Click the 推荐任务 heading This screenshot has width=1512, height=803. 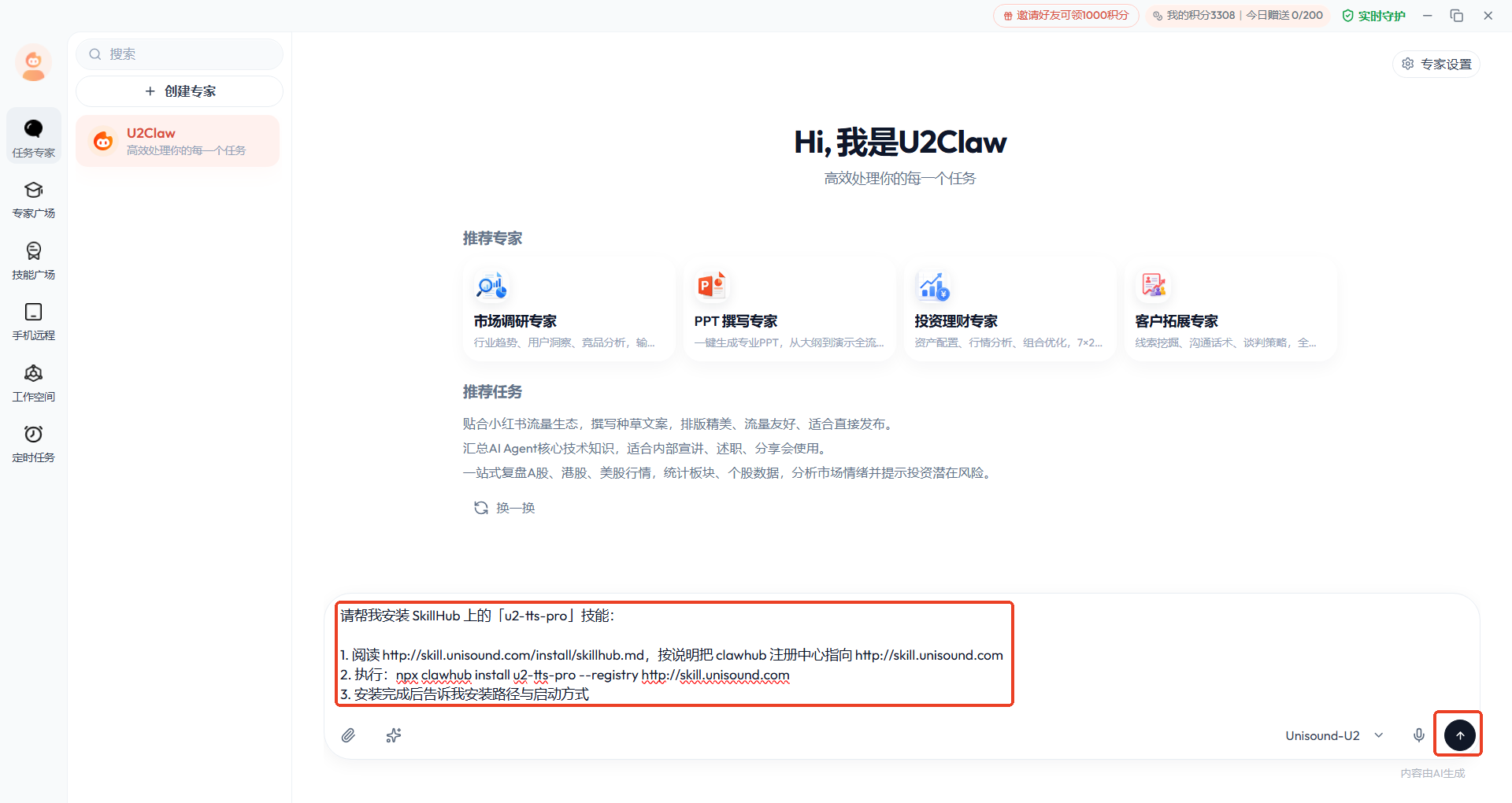(x=492, y=391)
